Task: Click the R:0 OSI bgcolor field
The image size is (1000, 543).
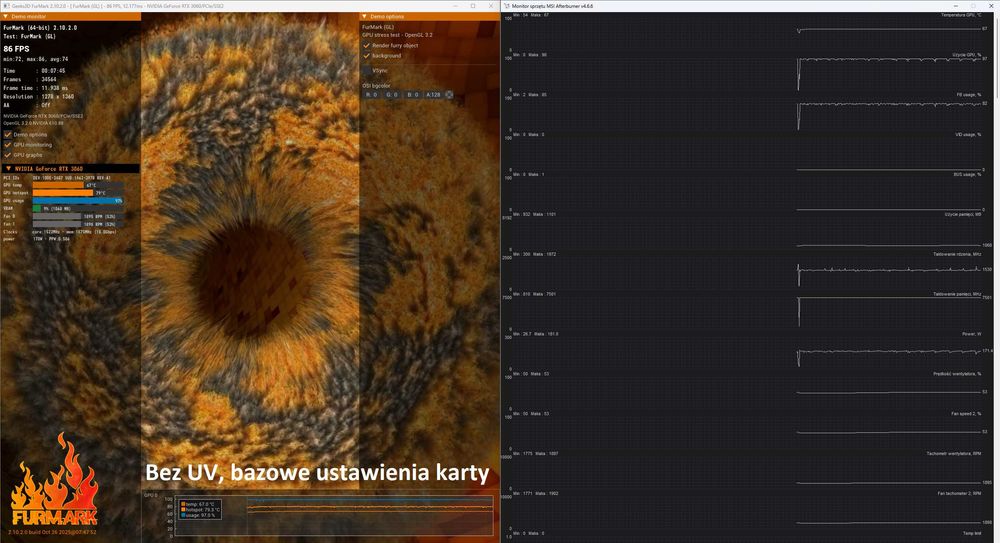Action: 371,94
